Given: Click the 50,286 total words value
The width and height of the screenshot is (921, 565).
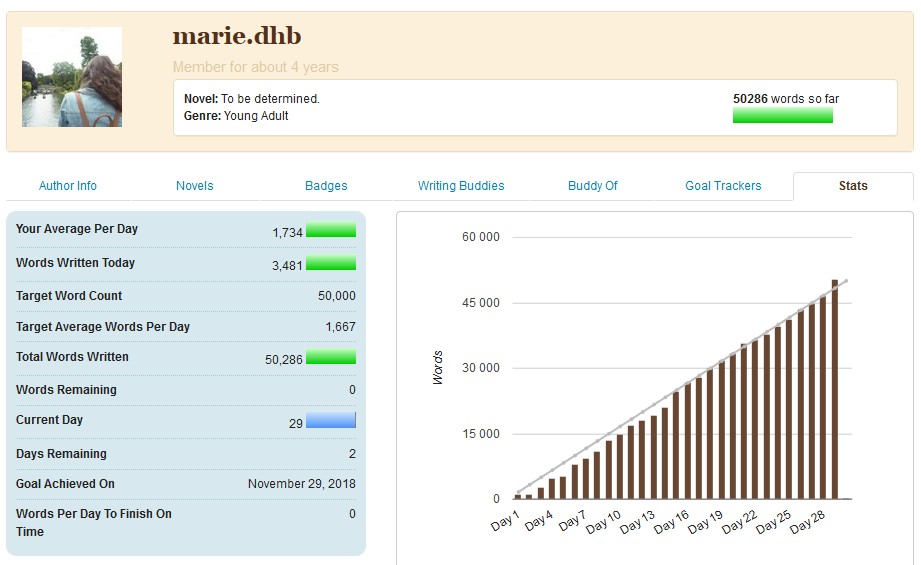Looking at the screenshot, I should [284, 359].
